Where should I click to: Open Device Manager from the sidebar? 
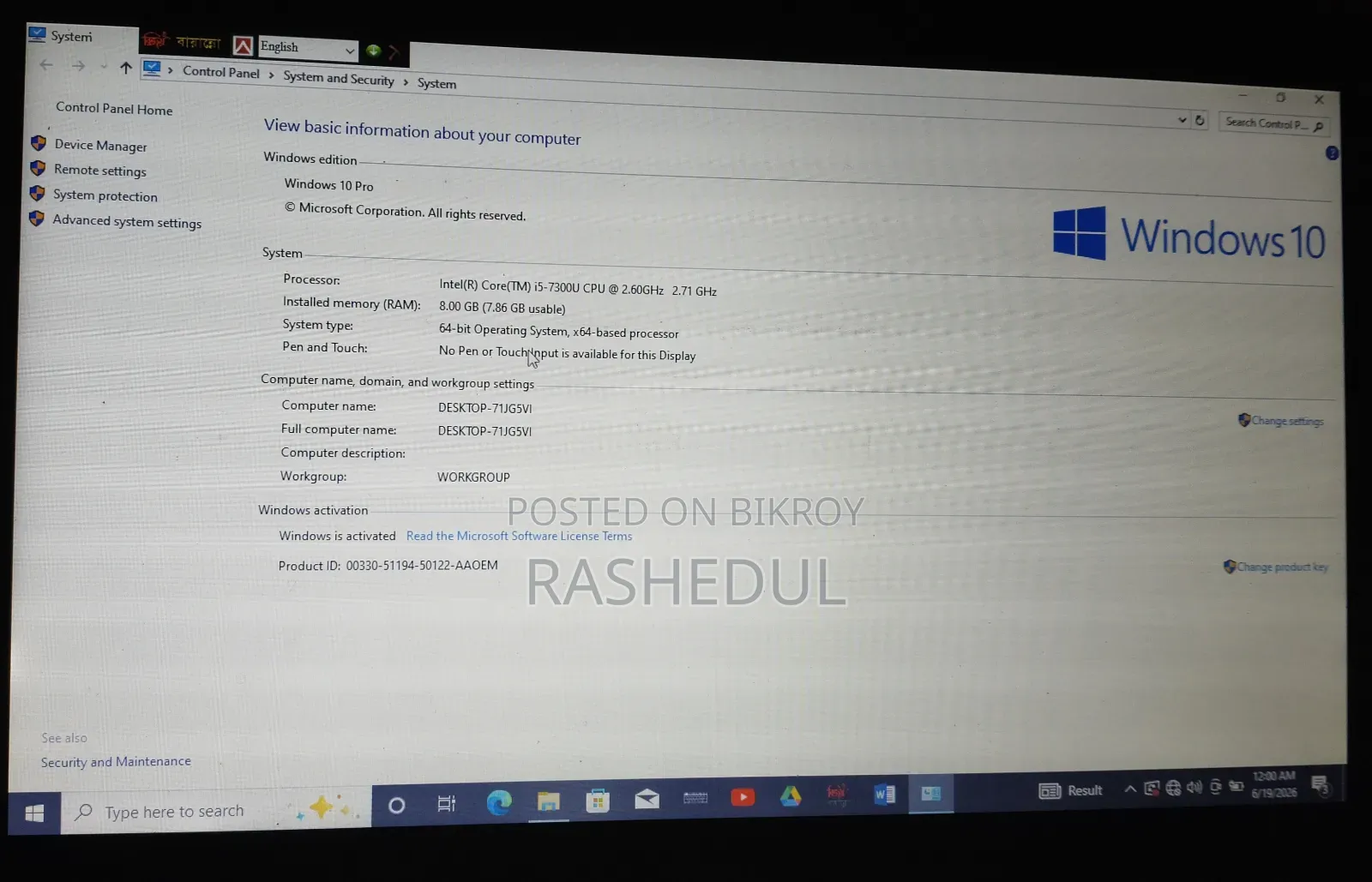pos(100,146)
